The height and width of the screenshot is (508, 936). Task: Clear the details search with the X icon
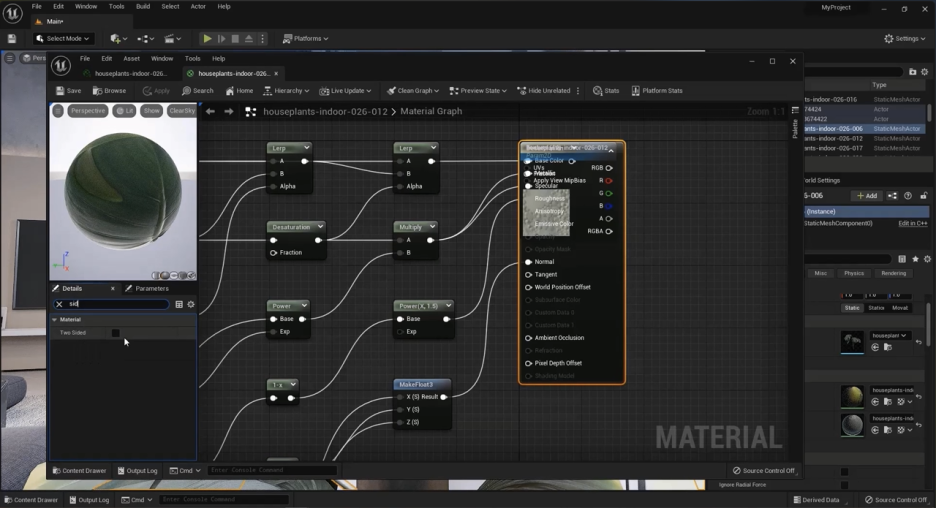tap(59, 304)
